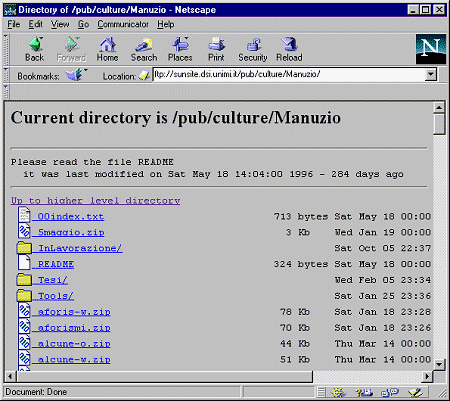This screenshot has width=450, height=401.
Task: Click the horizontal scrollbar thumb
Action: coord(164,377)
